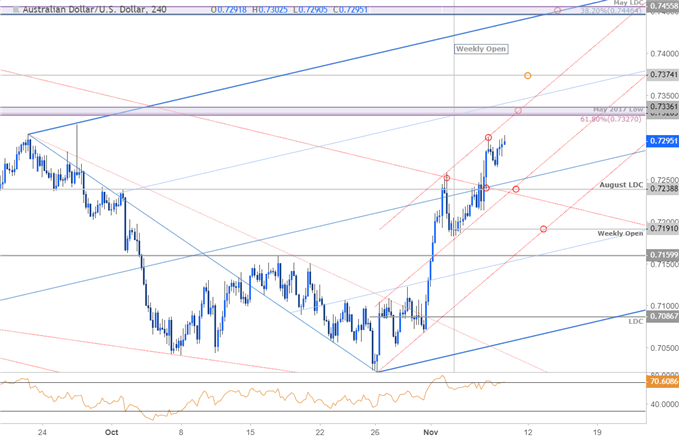
Task: Select the 38.20%(0.74464) Fibonacci label
Action: click(611, 10)
